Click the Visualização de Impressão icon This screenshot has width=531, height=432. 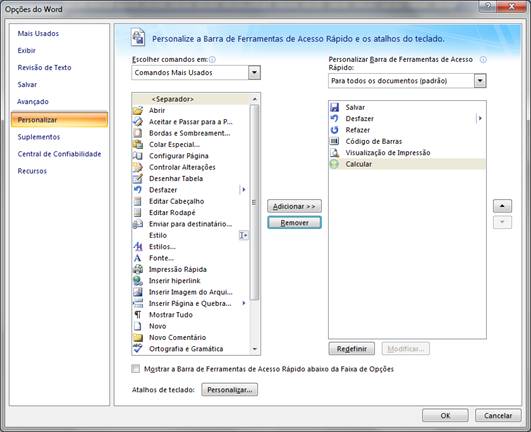[335, 153]
